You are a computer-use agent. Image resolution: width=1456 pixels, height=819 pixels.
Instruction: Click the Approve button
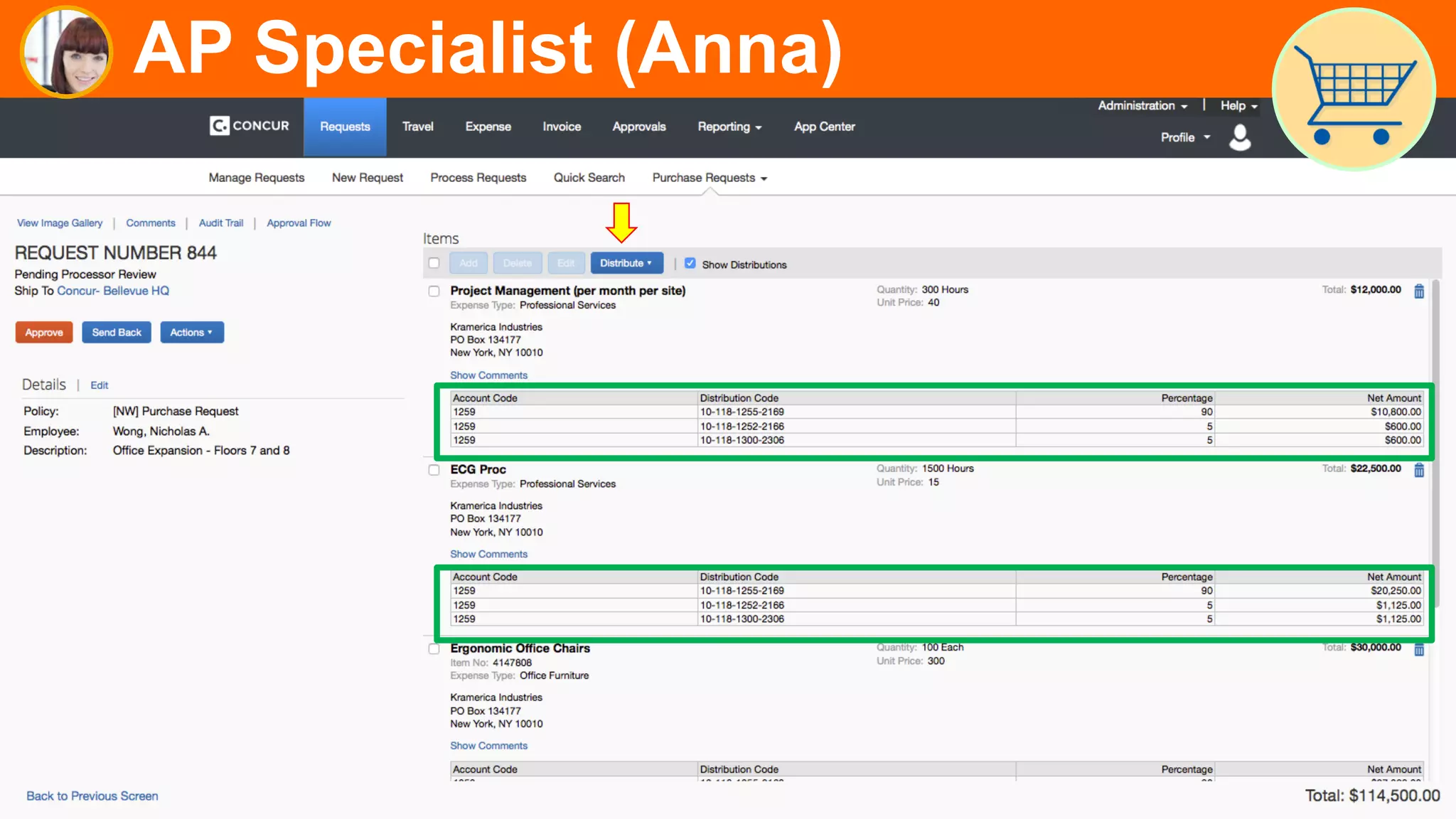[x=44, y=332]
